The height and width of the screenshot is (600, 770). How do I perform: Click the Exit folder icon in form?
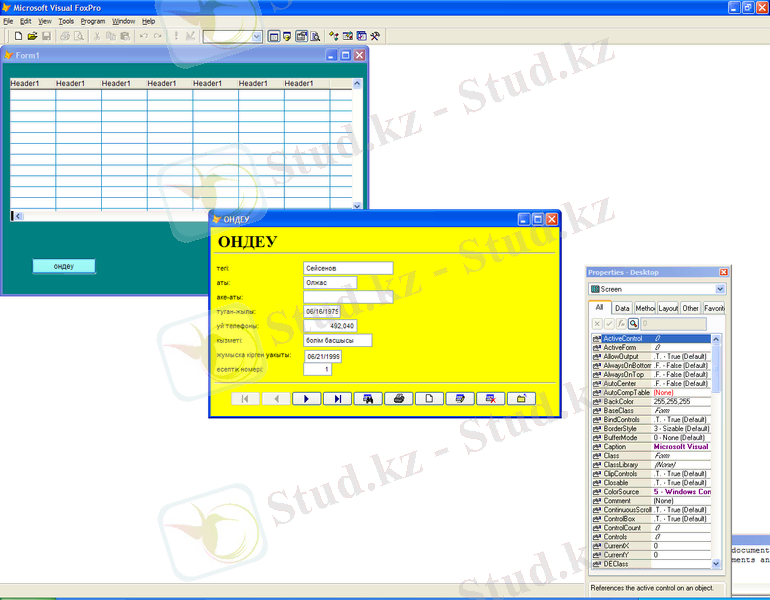coord(520,398)
